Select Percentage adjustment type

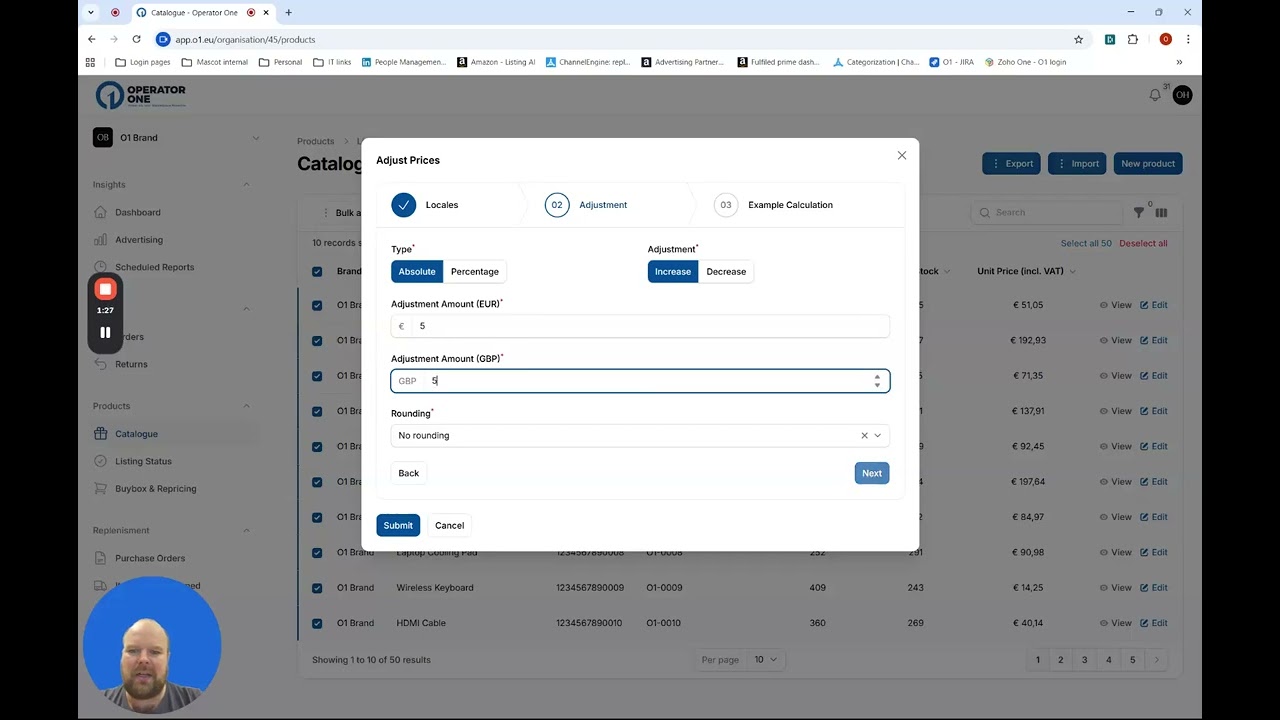[475, 272]
